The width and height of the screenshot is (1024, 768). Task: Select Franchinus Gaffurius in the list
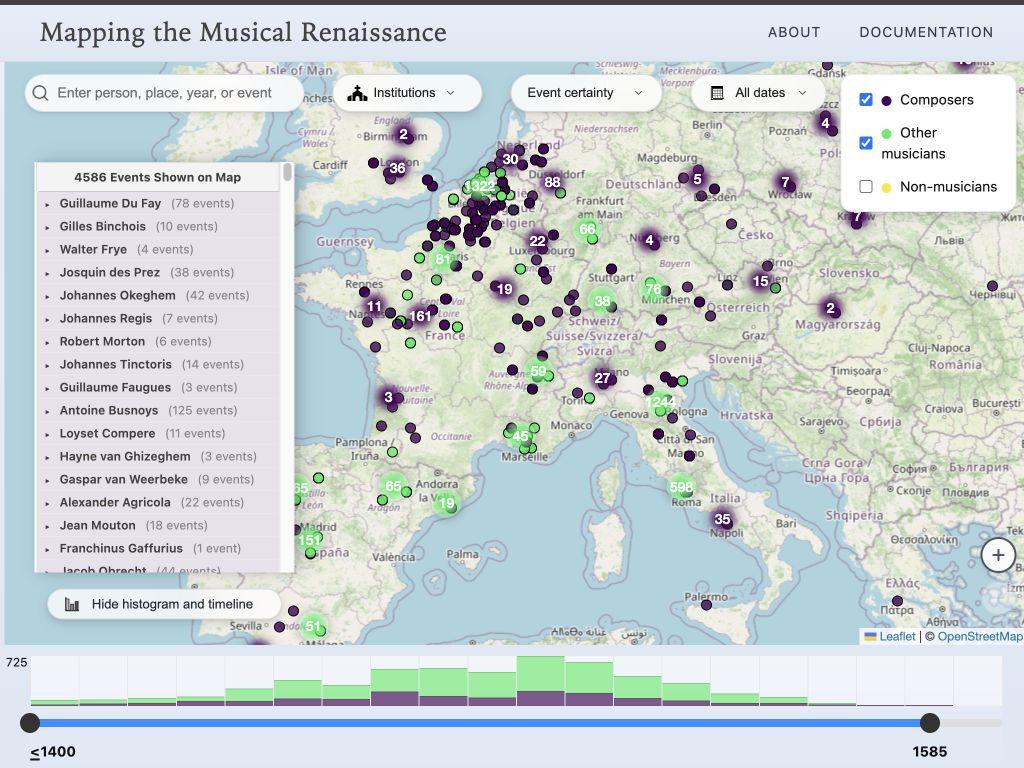pyautogui.click(x=121, y=548)
